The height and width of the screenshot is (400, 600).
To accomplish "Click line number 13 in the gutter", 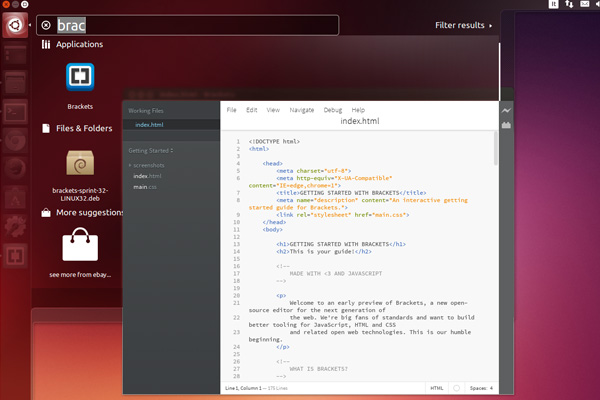I will pyautogui.click(x=236, y=244).
